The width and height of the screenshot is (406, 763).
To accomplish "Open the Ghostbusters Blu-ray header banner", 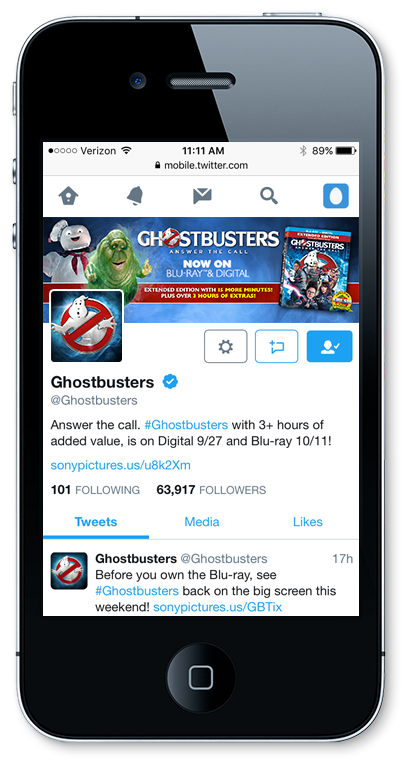I will click(201, 270).
